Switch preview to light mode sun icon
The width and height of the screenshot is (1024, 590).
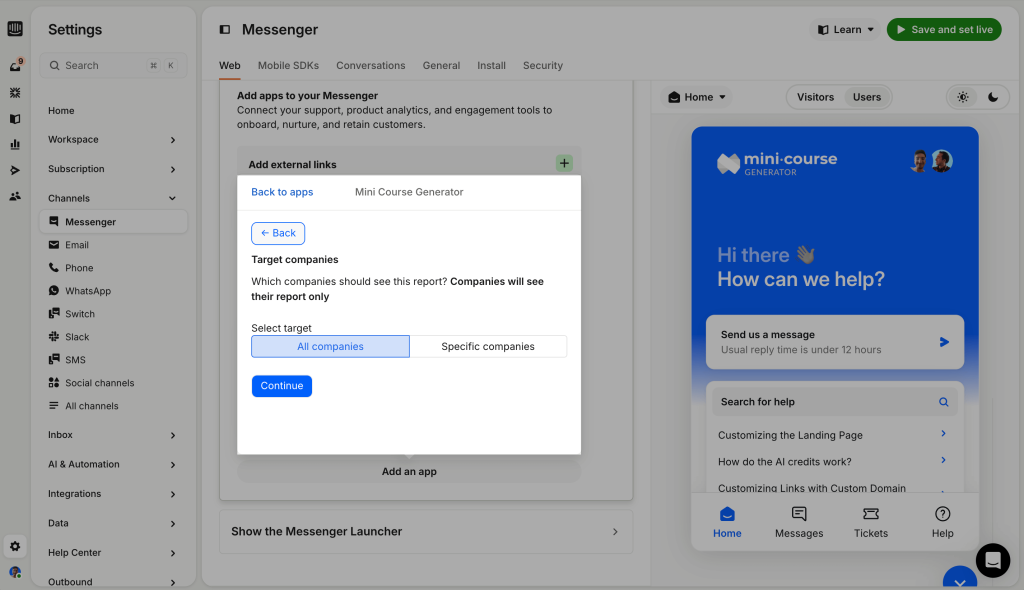pos(963,97)
